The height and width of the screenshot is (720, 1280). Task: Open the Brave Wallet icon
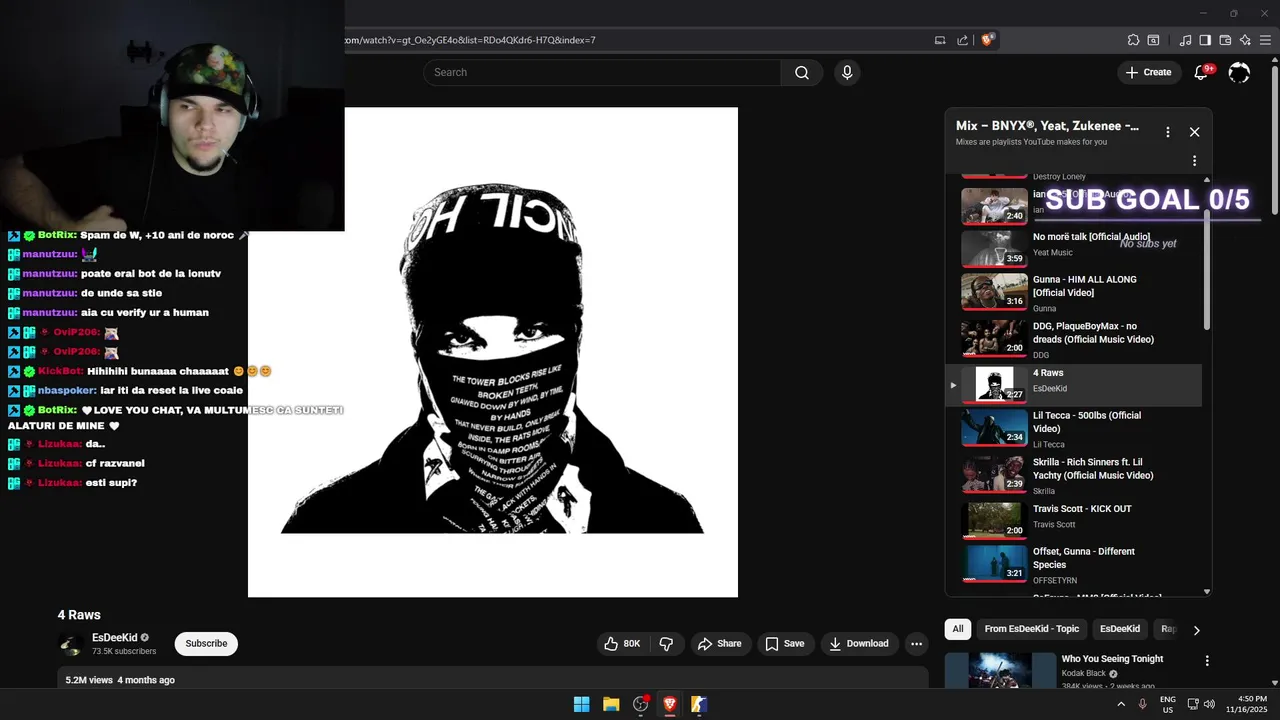click(x=1225, y=40)
